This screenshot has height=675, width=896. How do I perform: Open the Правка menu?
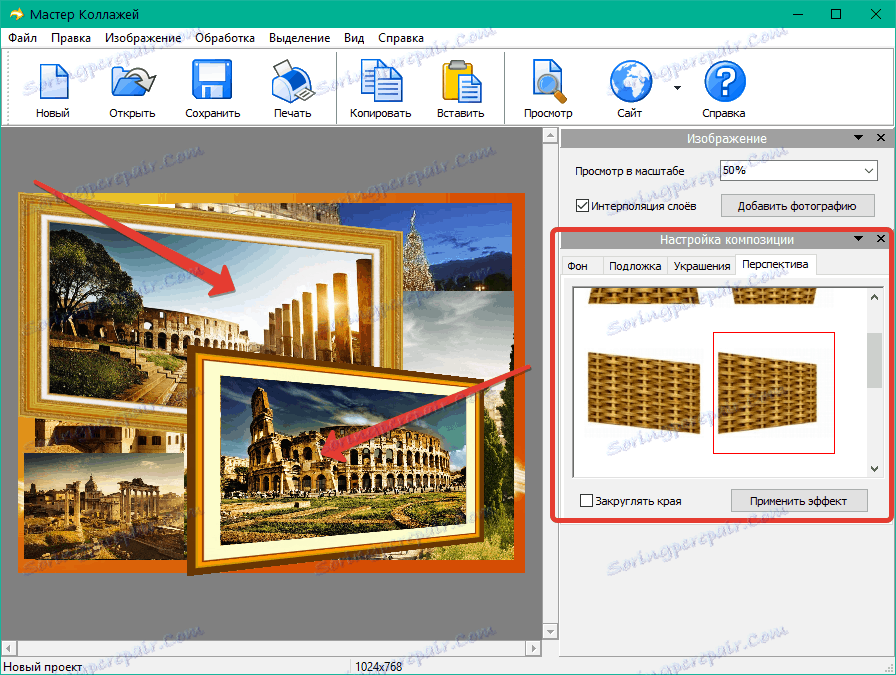coord(71,38)
